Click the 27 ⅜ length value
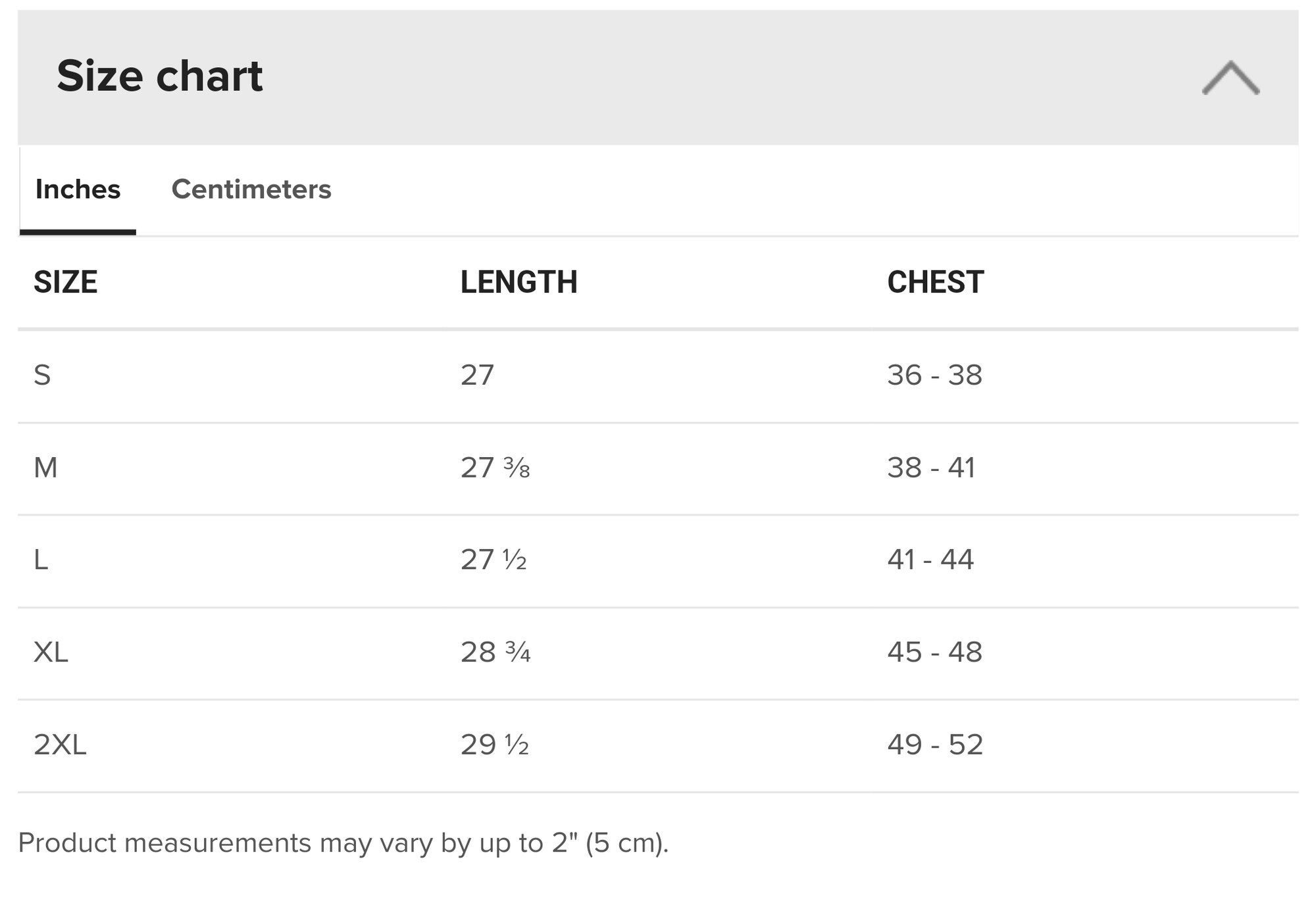1316x901 pixels. pyautogui.click(x=495, y=468)
